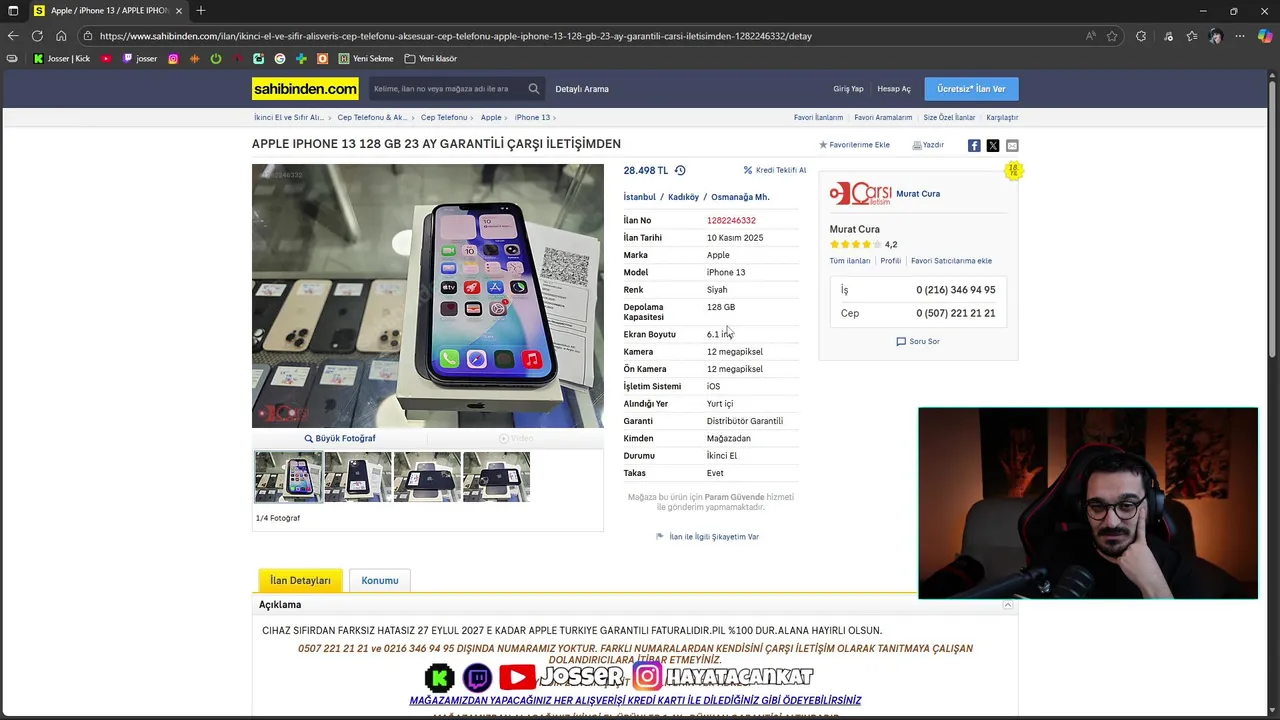The image size is (1280, 720).
Task: Open the YouTube bookmark icon
Action: click(x=107, y=59)
